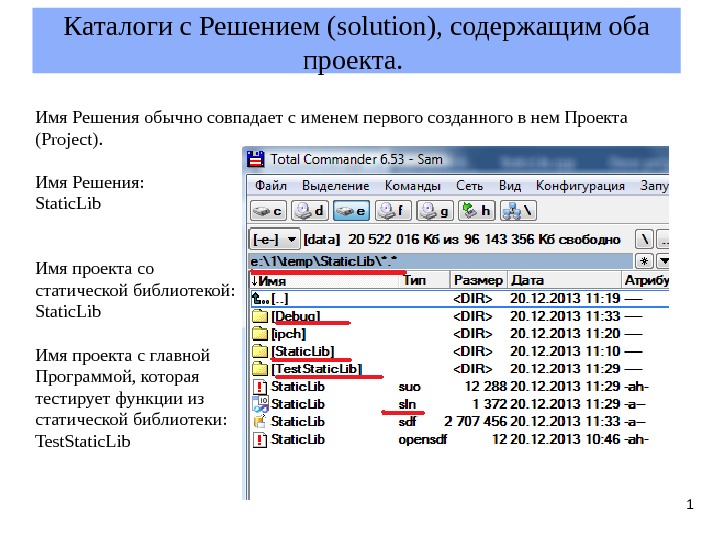
Task: Open the [-e-] drive dropdown
Action: [274, 239]
